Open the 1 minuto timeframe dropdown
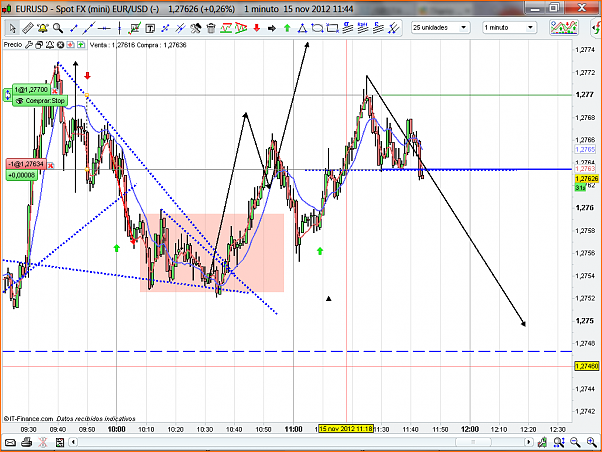This screenshot has width=602, height=452. point(509,28)
